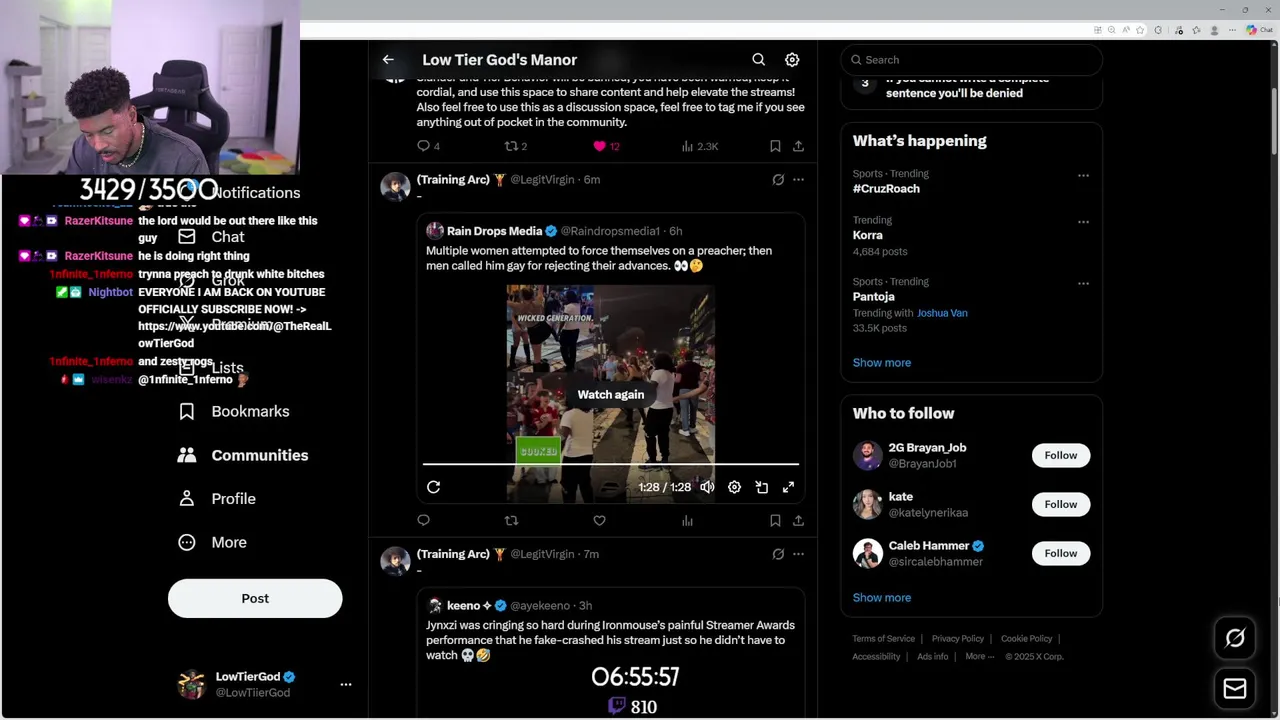Toggle picture-in-picture for the video
The width and height of the screenshot is (1280, 720).
click(x=761, y=487)
